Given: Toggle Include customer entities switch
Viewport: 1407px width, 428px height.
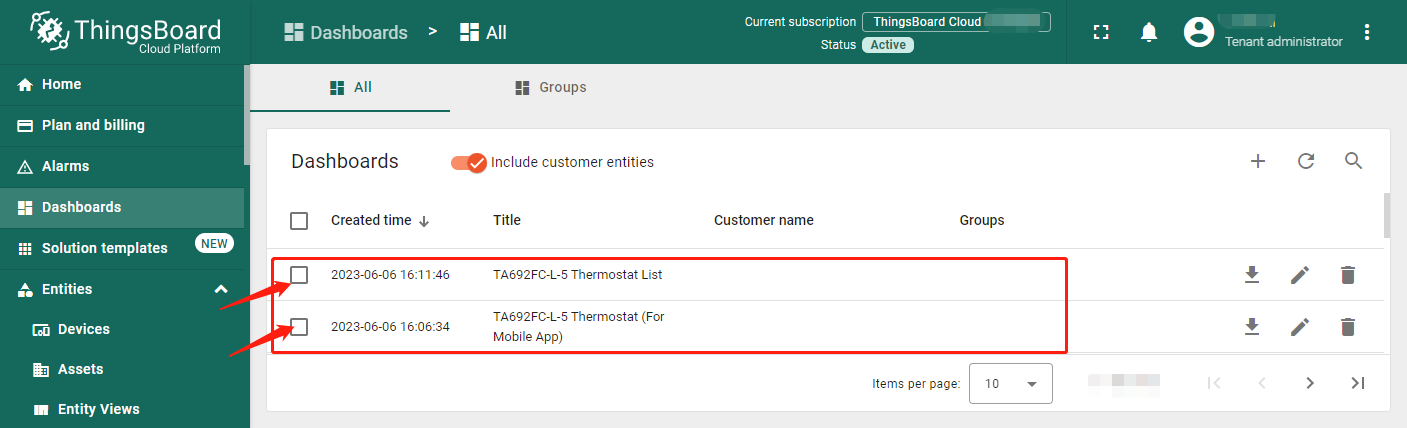Looking at the screenshot, I should tap(469, 162).
